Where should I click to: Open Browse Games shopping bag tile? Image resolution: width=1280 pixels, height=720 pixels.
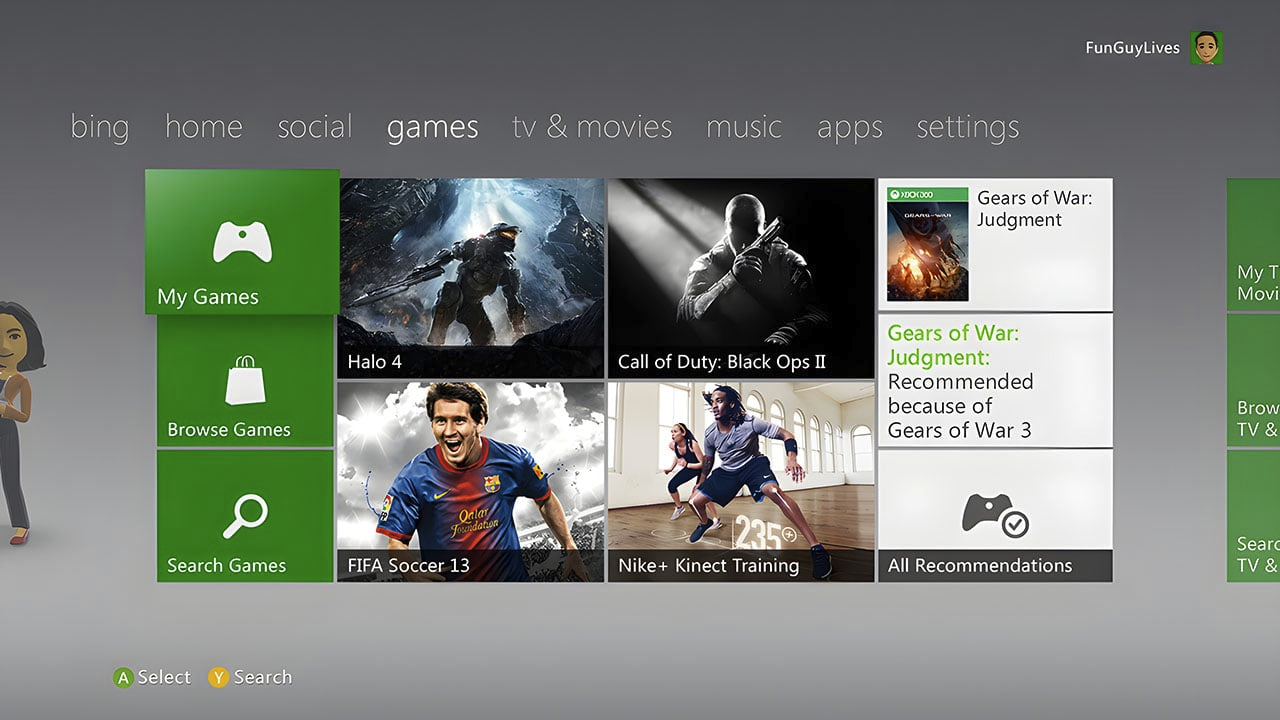coord(245,381)
